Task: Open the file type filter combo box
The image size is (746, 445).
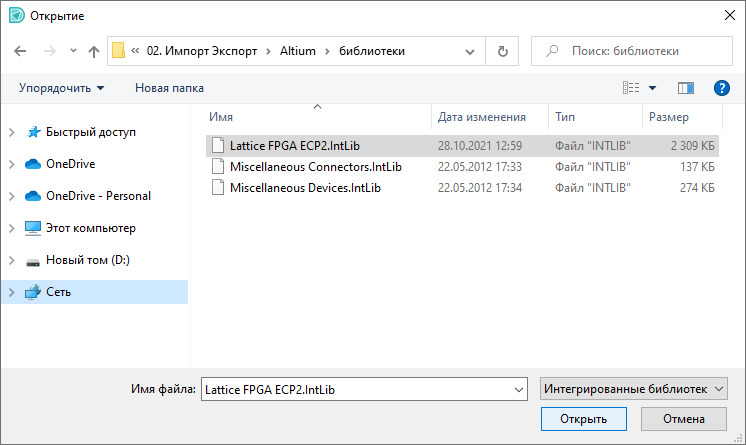Action: [633, 388]
